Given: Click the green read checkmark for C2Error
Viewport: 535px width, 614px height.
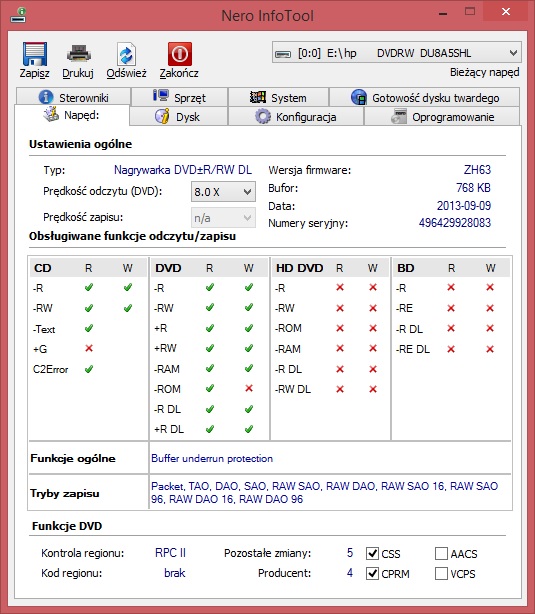Looking at the screenshot, I should coord(89,368).
